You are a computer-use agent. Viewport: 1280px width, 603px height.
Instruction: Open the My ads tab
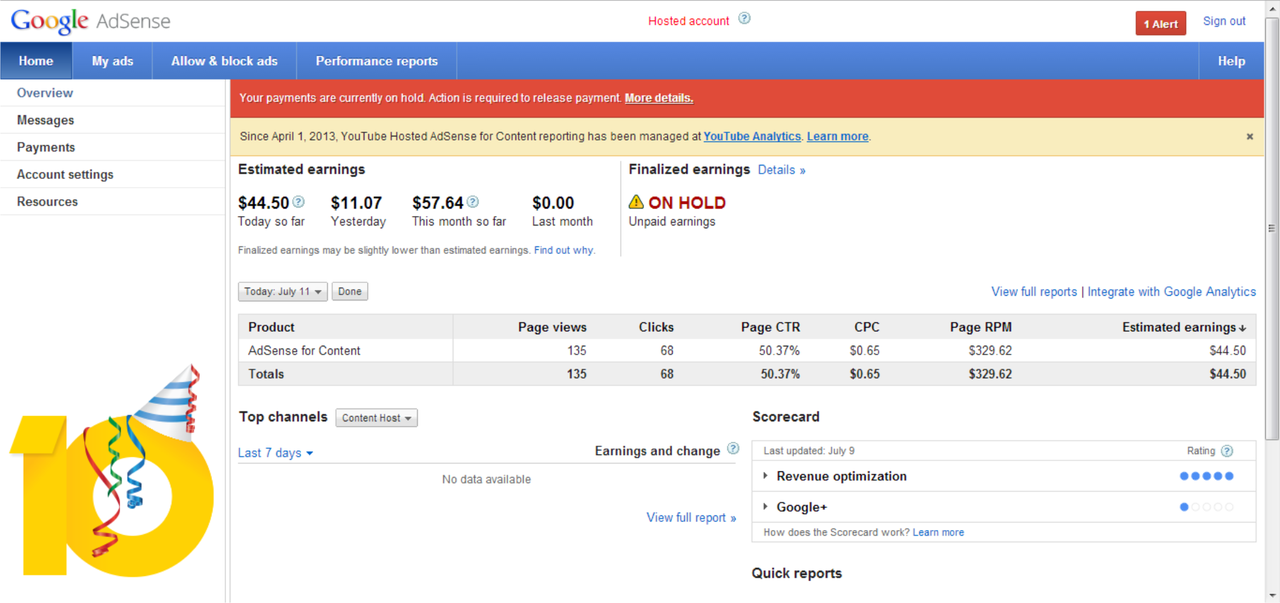click(112, 61)
